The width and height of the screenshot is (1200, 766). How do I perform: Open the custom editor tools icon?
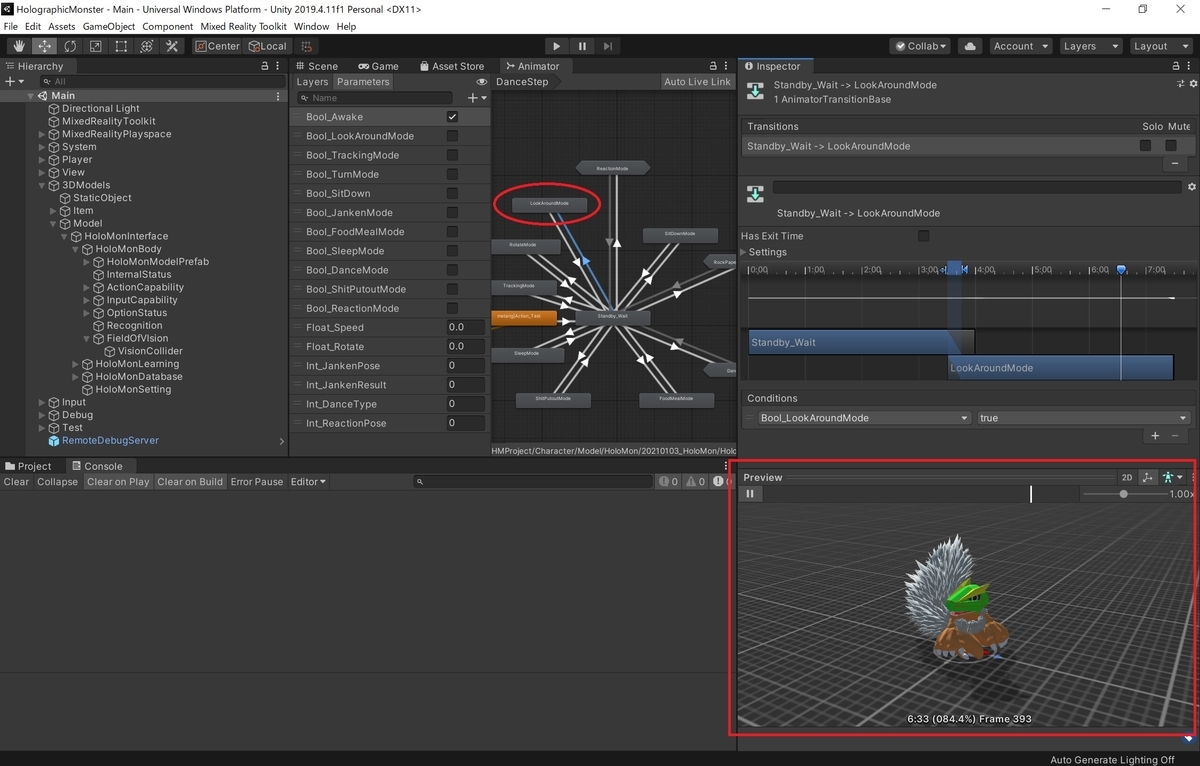[x=172, y=46]
